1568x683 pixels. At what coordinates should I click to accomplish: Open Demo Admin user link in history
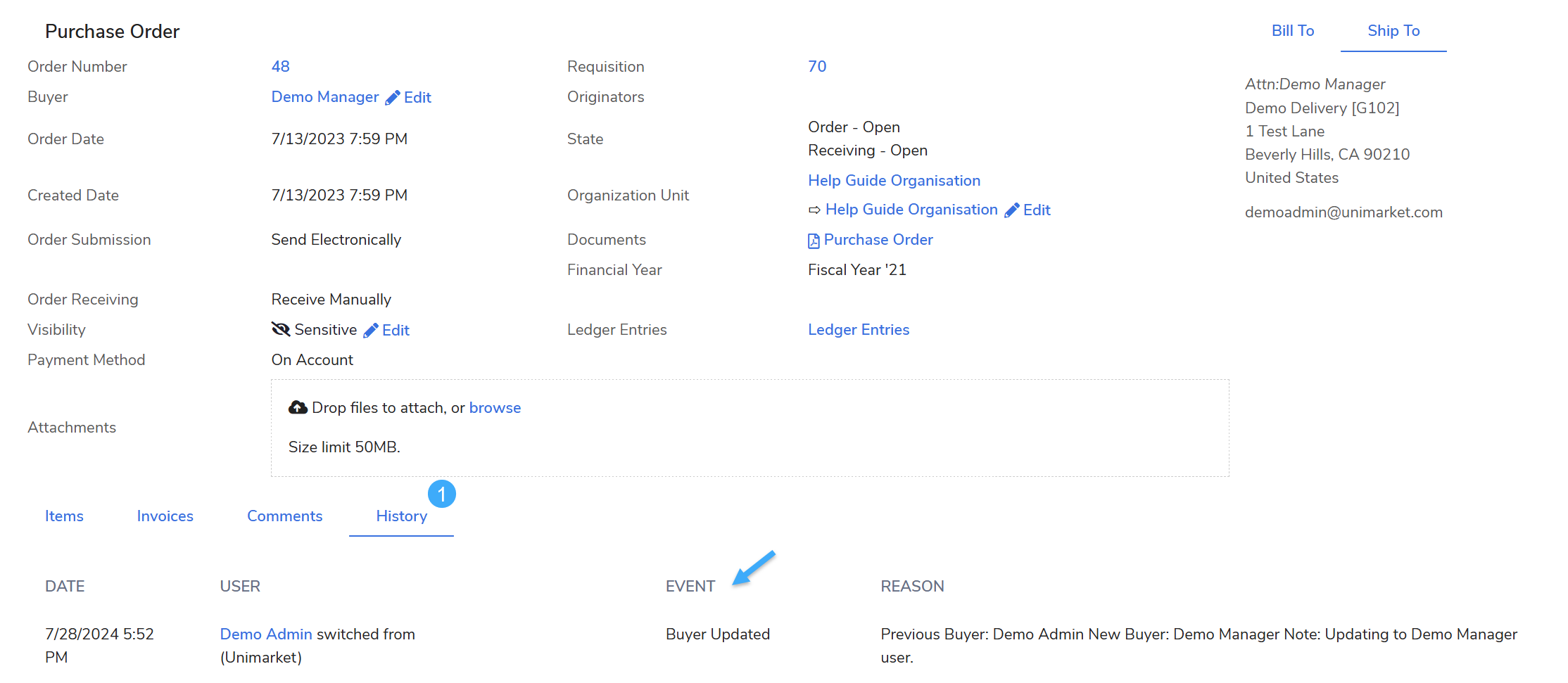265,634
